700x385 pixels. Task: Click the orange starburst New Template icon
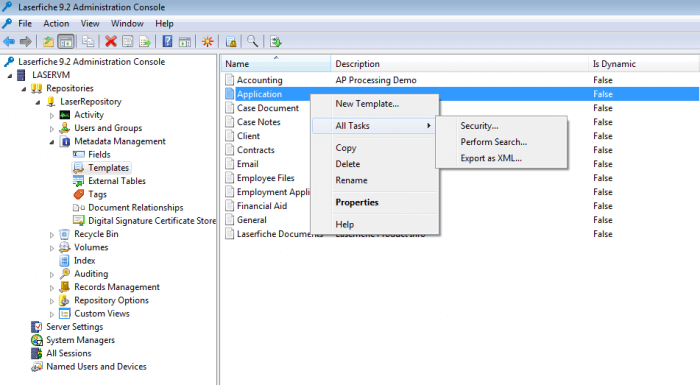tap(208, 42)
